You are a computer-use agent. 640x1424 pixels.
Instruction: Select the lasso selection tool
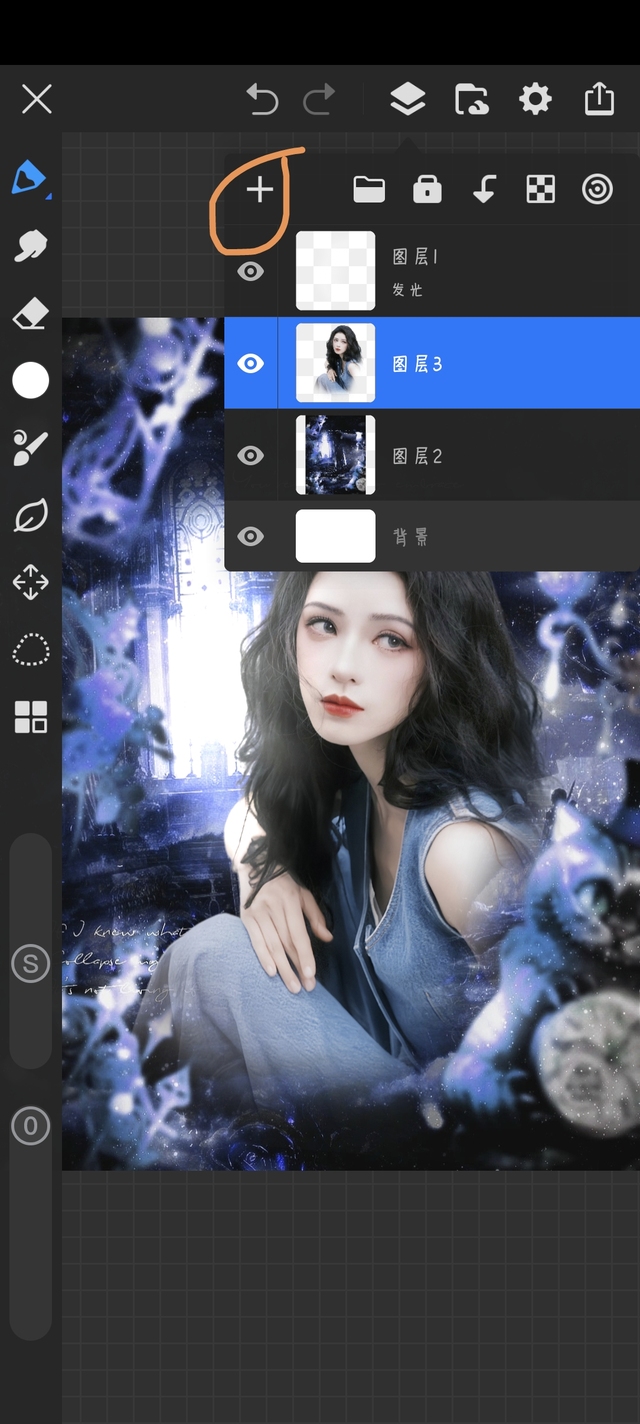pos(30,649)
